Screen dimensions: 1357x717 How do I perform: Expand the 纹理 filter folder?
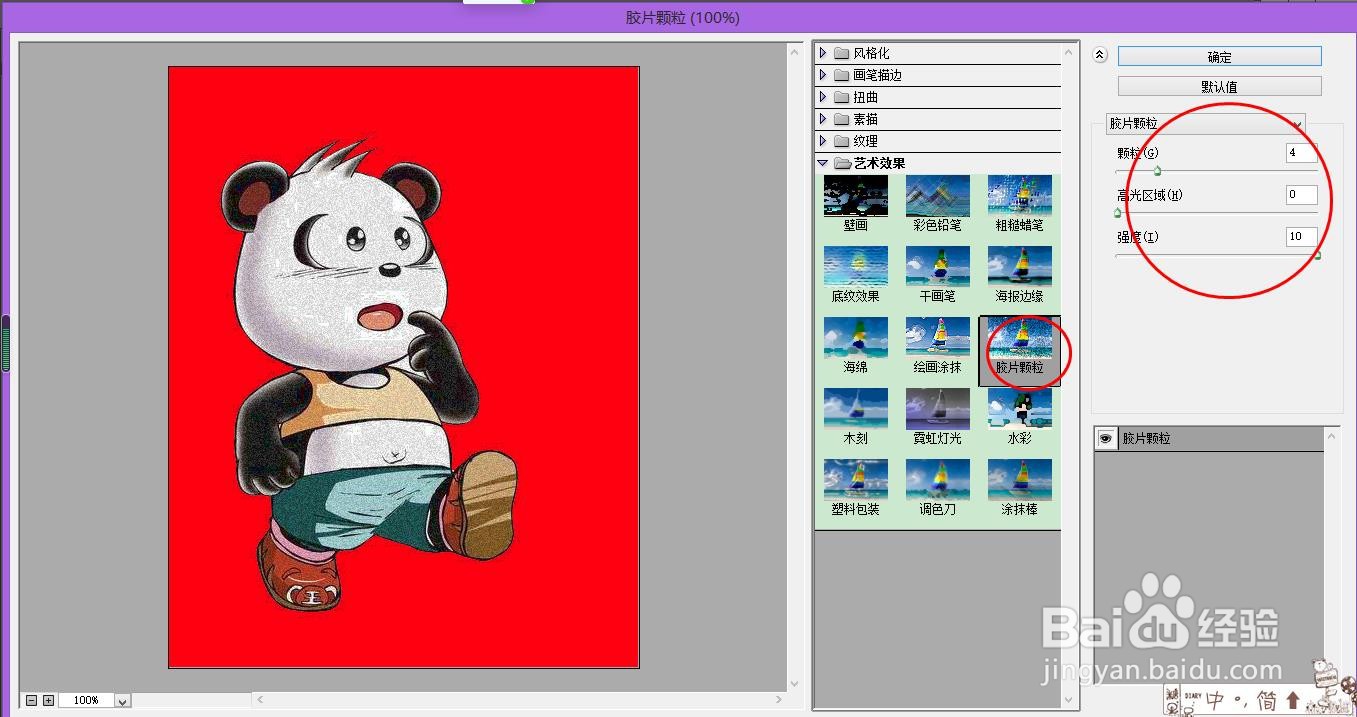(x=823, y=141)
